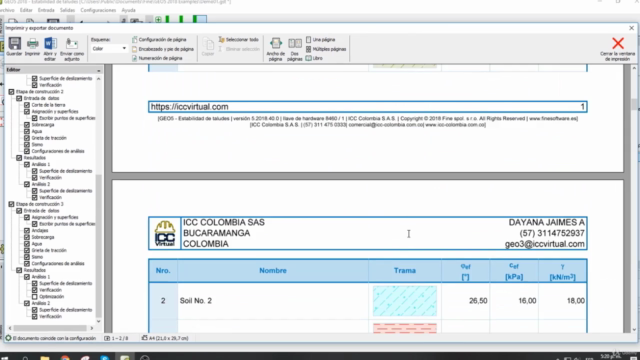Screen dimensions: 640x360
Task: Click the Guardar save icon
Action: pyautogui.click(x=15, y=43)
